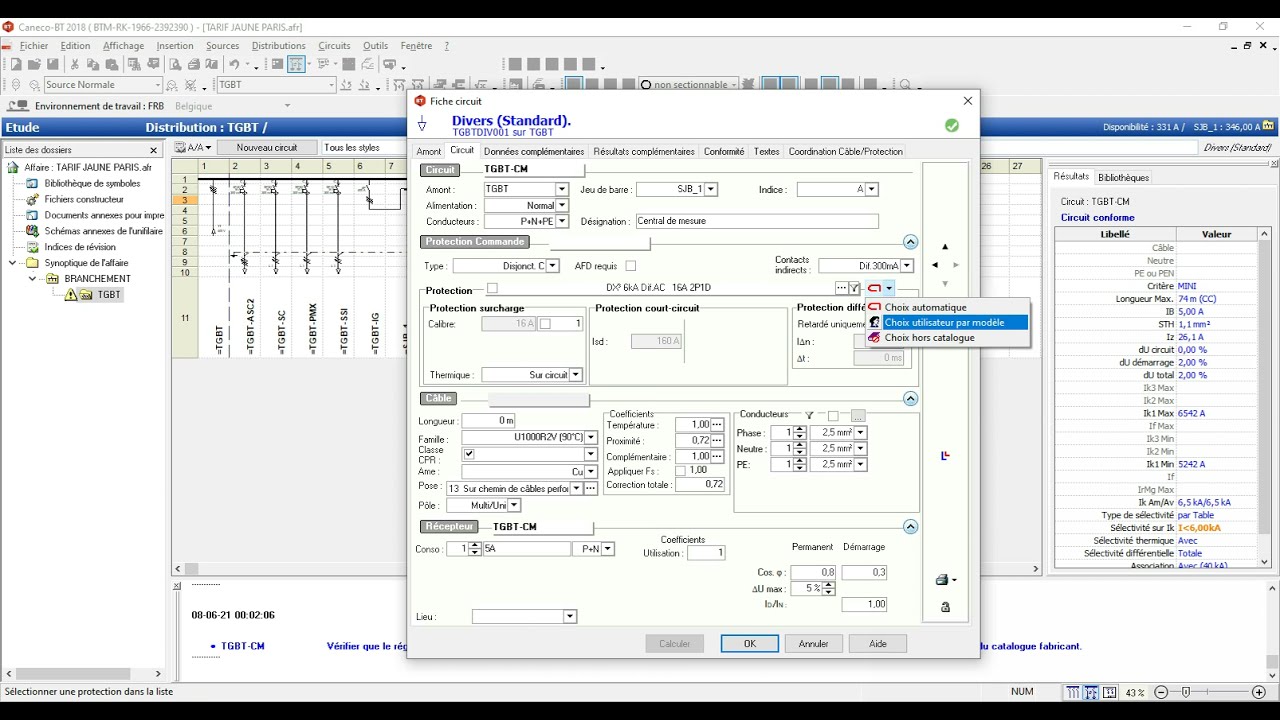Click the Undo arrow toolbar icon
This screenshot has height=720, width=1280.
click(233, 64)
